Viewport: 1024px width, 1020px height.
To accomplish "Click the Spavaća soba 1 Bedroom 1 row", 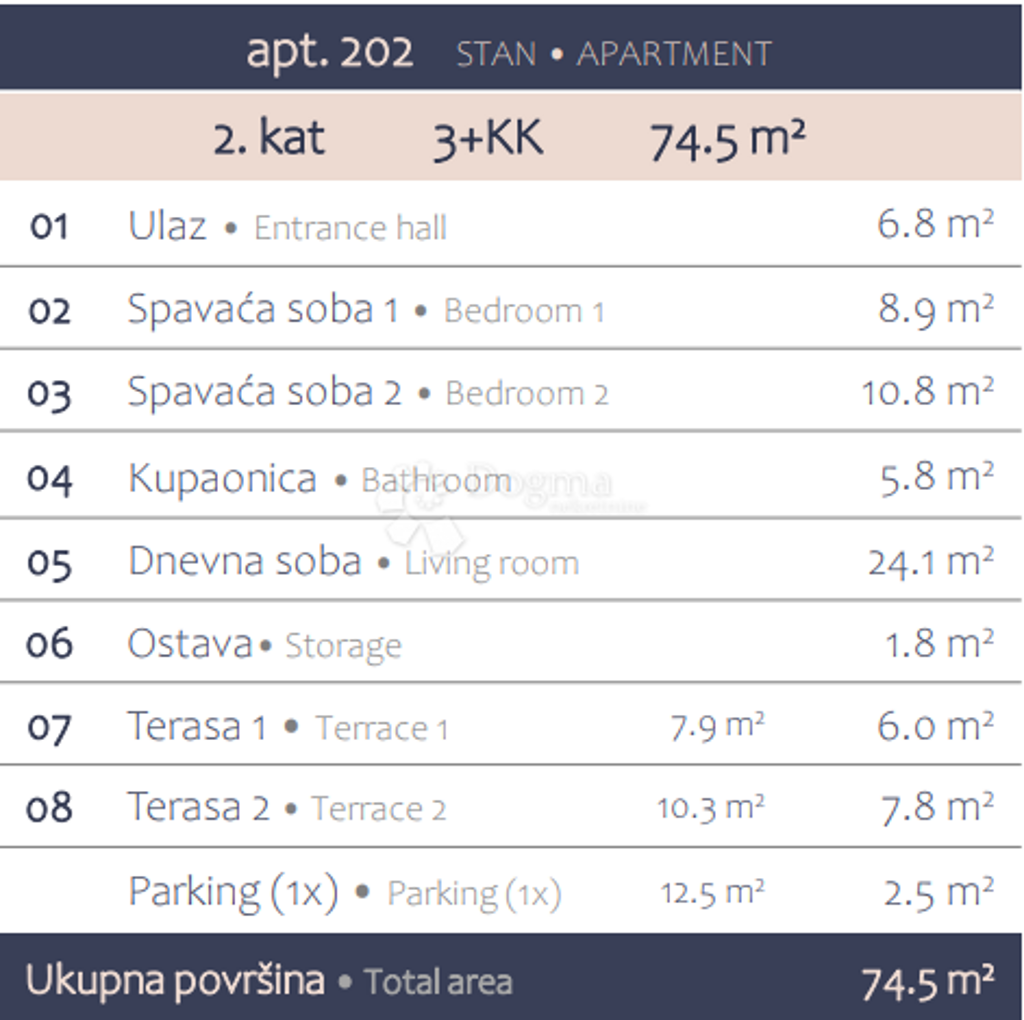I will point(511,308).
